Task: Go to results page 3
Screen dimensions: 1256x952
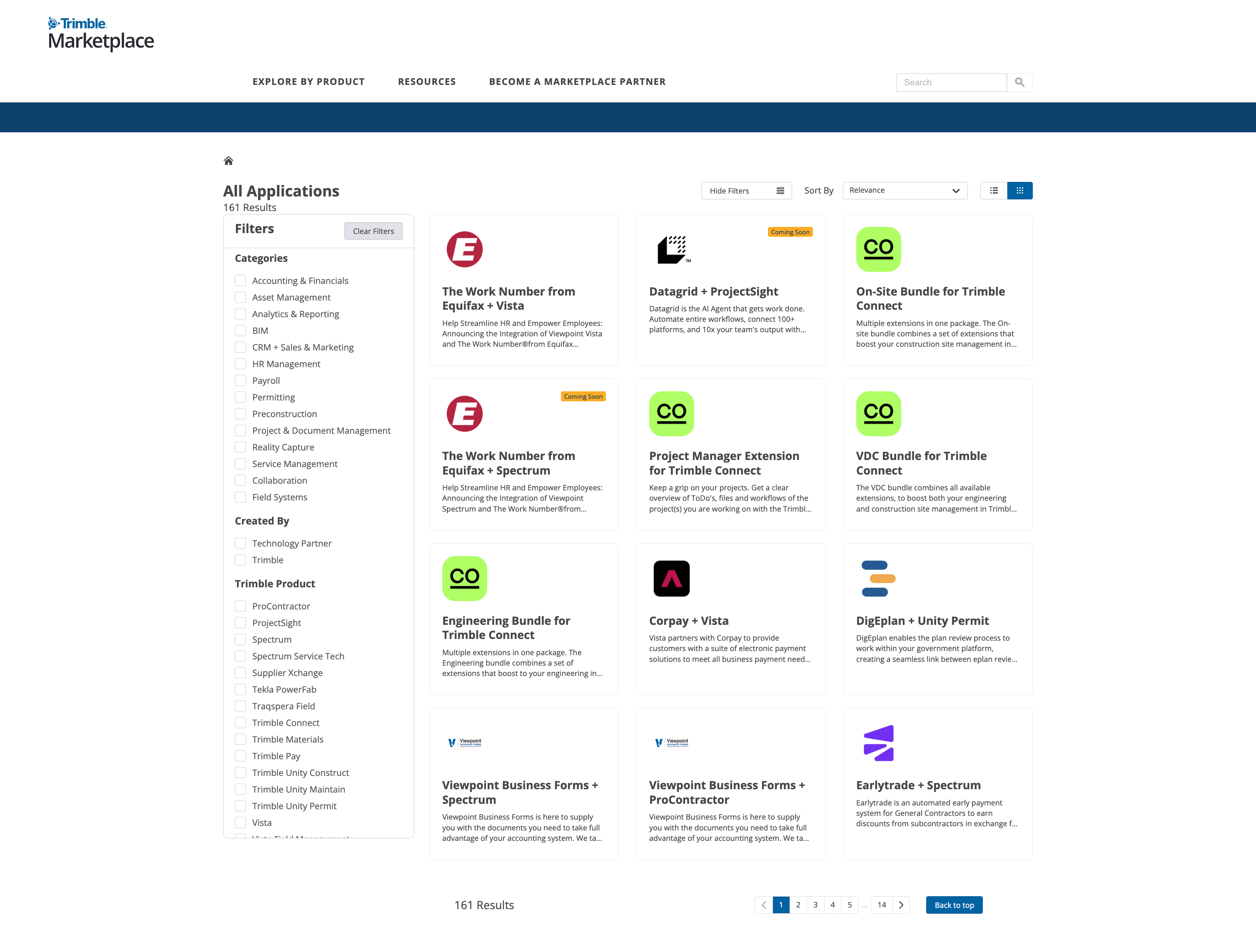Action: (815, 905)
